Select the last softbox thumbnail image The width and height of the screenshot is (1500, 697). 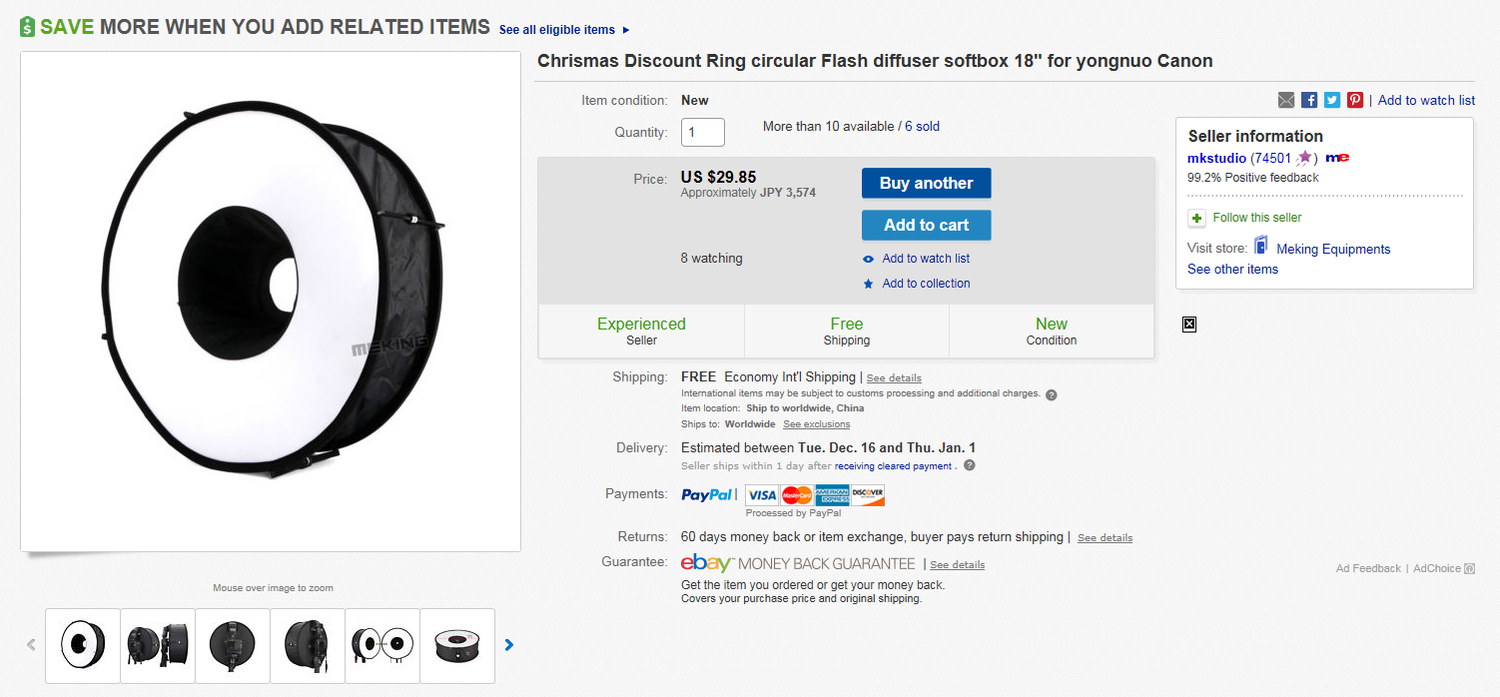coord(457,645)
